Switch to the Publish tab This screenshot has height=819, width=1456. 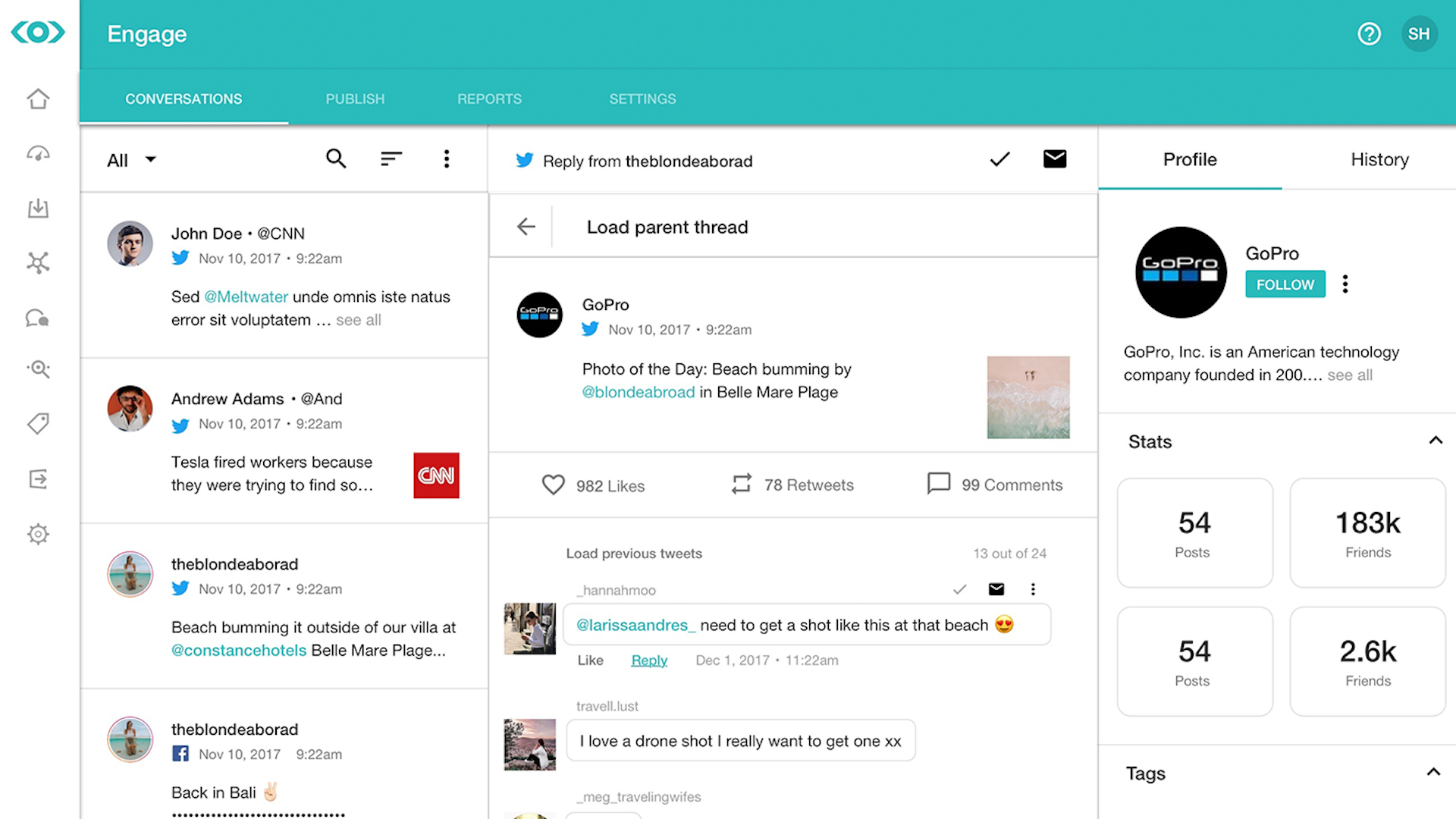pos(355,98)
